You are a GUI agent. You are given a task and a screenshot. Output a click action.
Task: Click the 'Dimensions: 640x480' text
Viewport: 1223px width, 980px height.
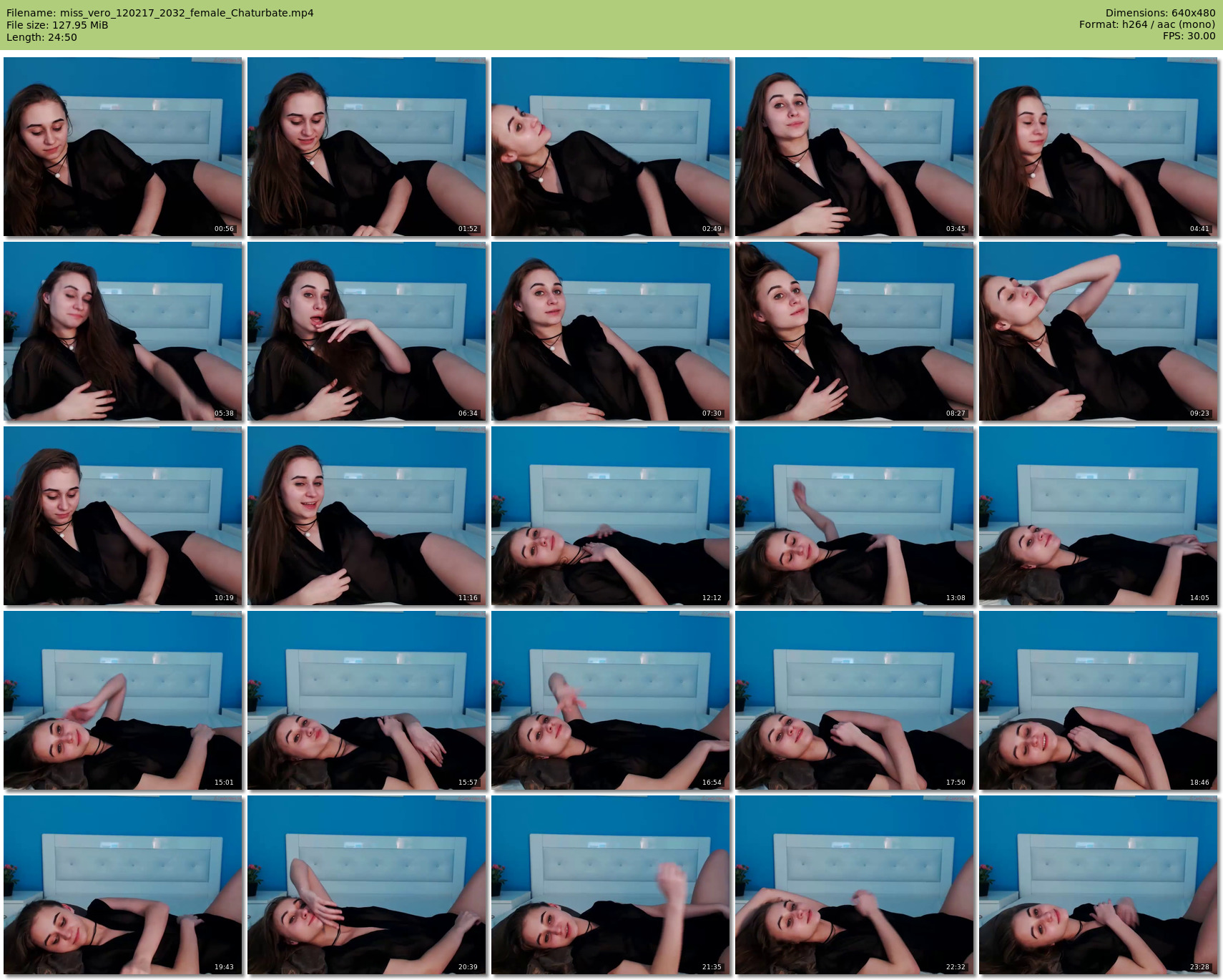pyautogui.click(x=1160, y=13)
